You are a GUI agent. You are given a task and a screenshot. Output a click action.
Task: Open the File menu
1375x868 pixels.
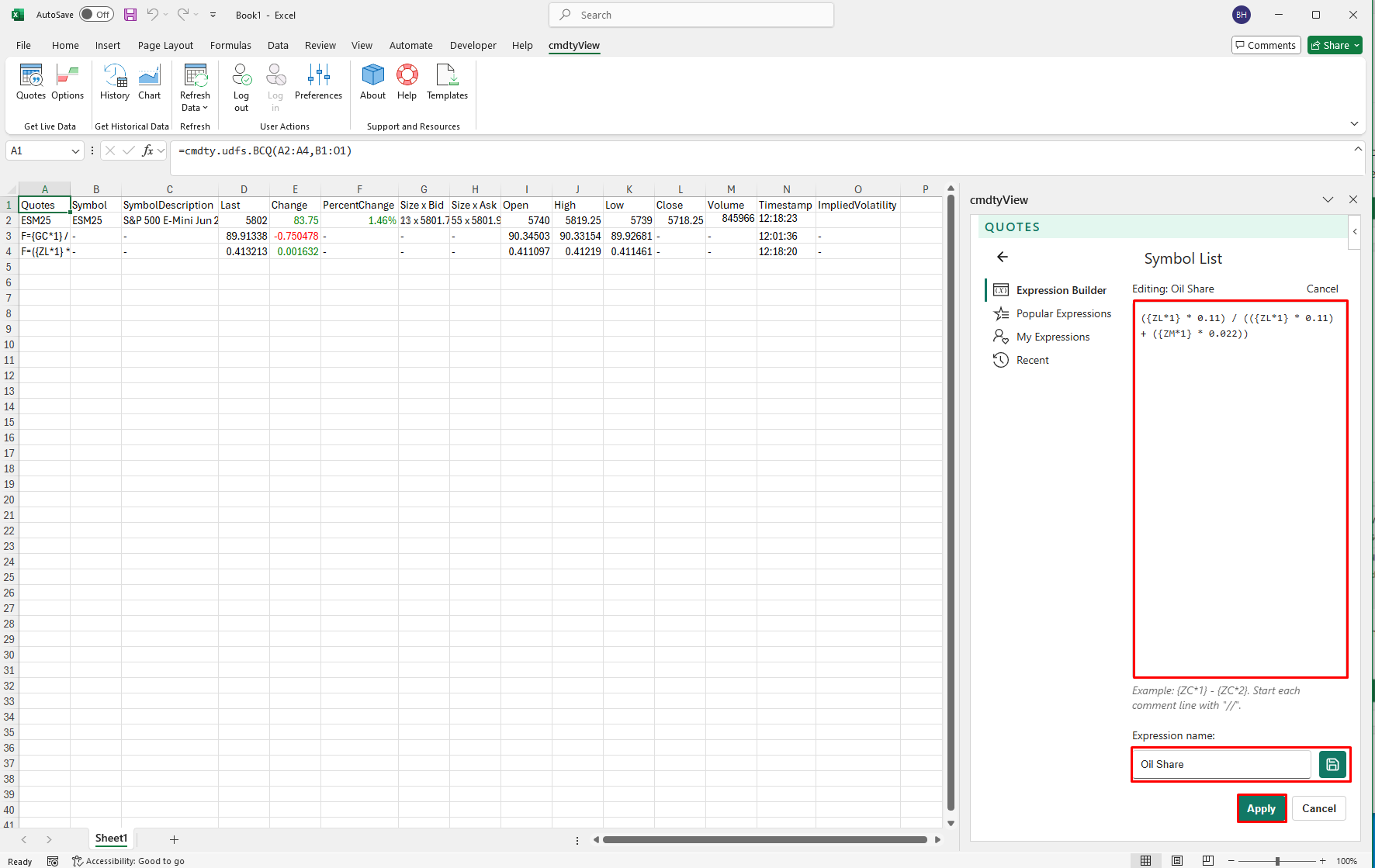click(23, 45)
